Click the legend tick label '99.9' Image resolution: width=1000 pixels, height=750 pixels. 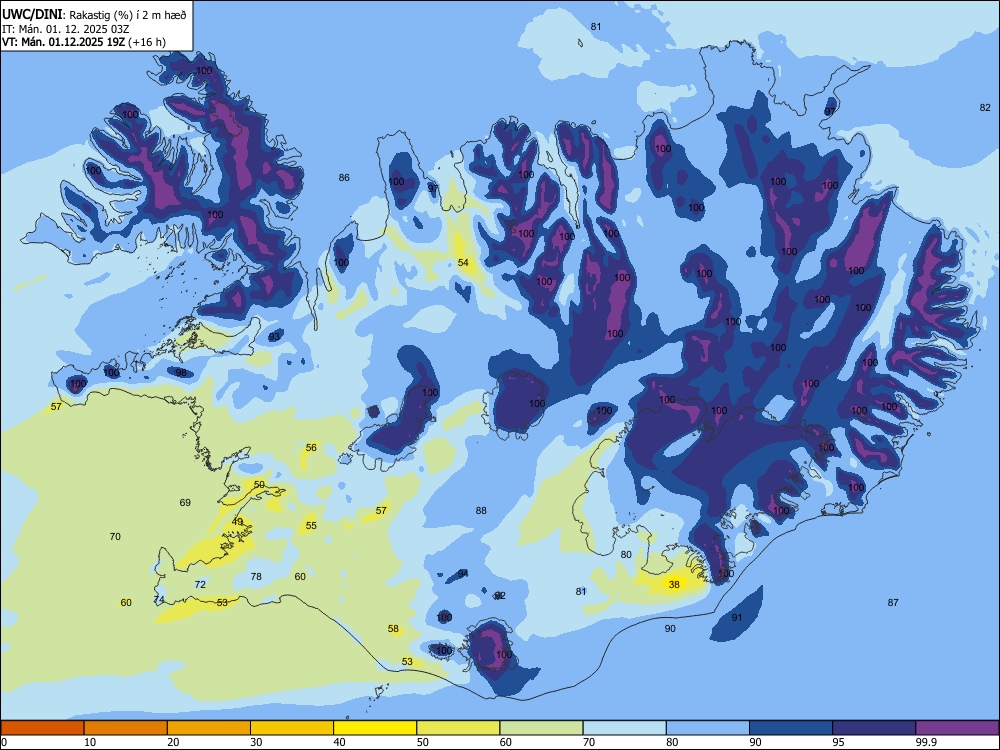[925, 742]
